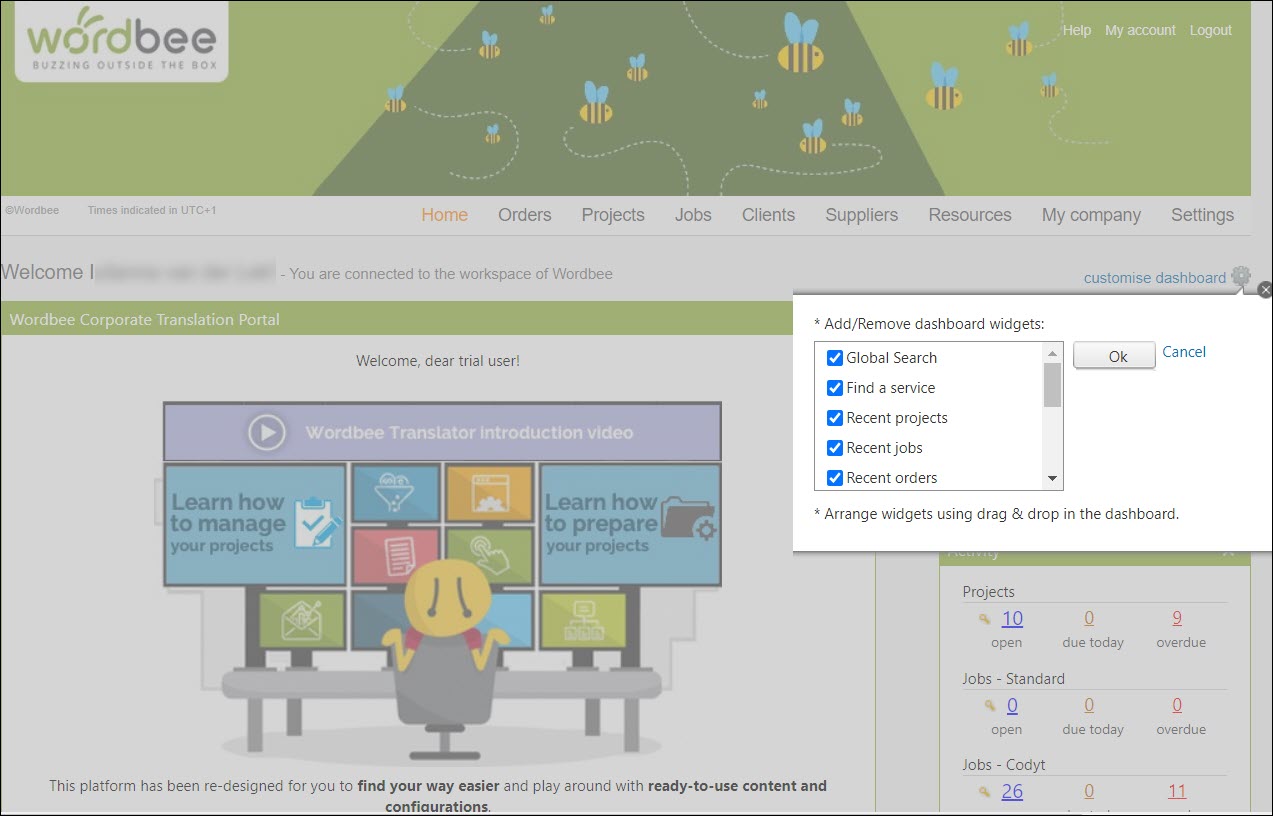Click the key icon under Jobs - Standard
The width and height of the screenshot is (1273, 816).
pyautogui.click(x=989, y=706)
